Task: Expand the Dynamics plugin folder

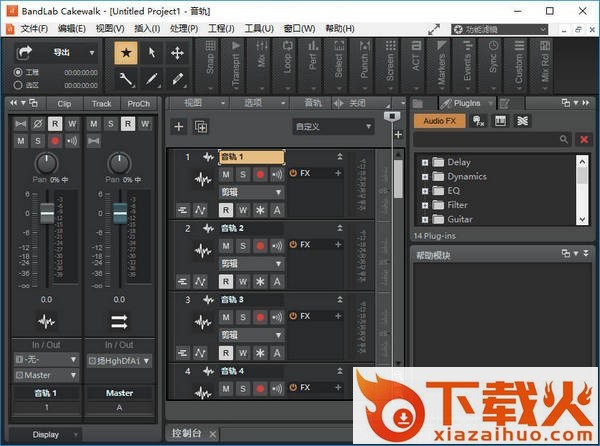Action: (425, 177)
